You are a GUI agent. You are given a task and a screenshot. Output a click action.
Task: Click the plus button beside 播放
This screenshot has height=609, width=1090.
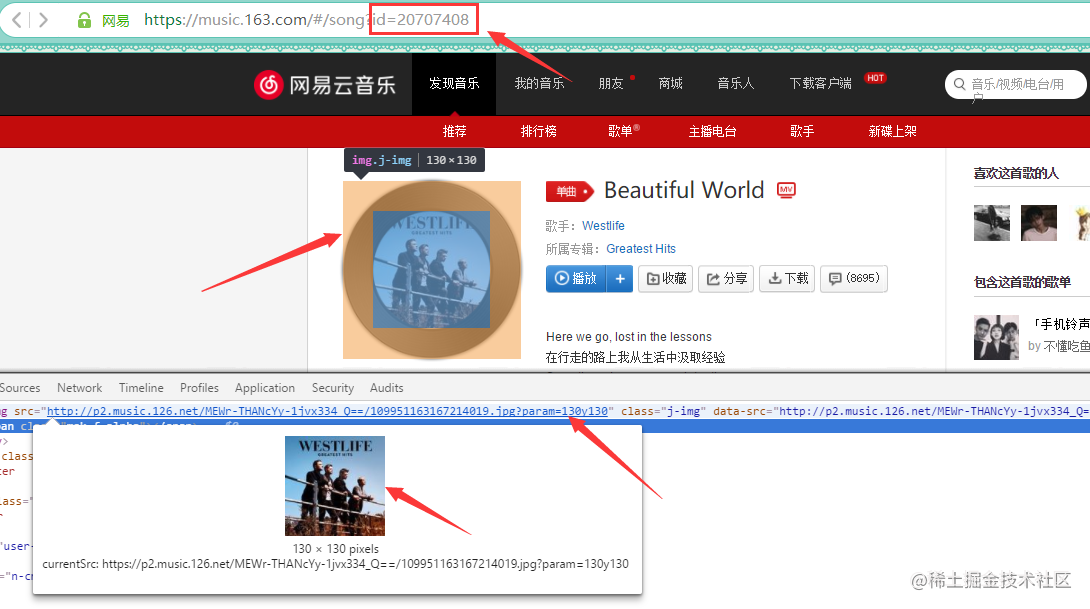(x=620, y=279)
